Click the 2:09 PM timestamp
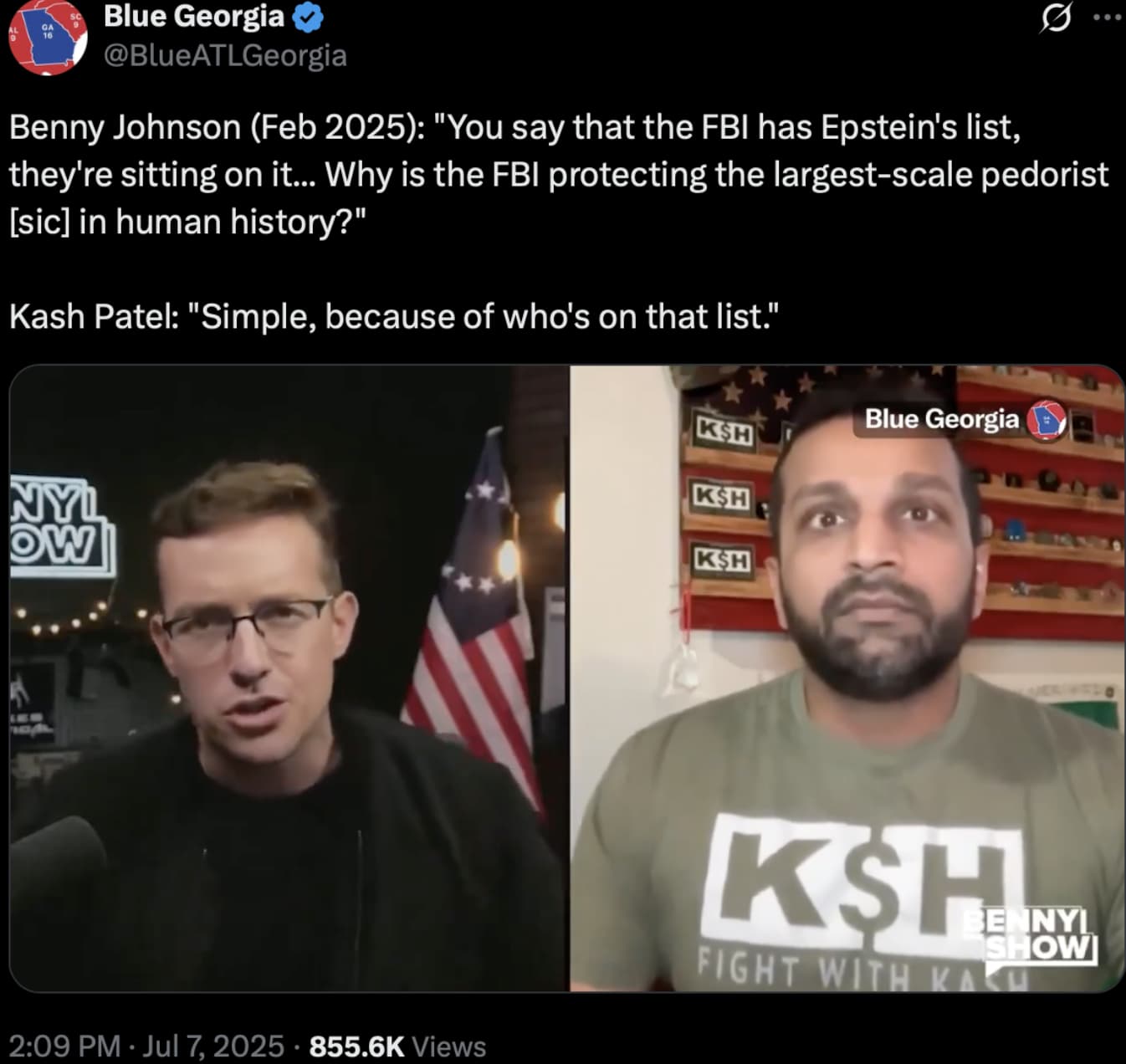 coord(64,1046)
